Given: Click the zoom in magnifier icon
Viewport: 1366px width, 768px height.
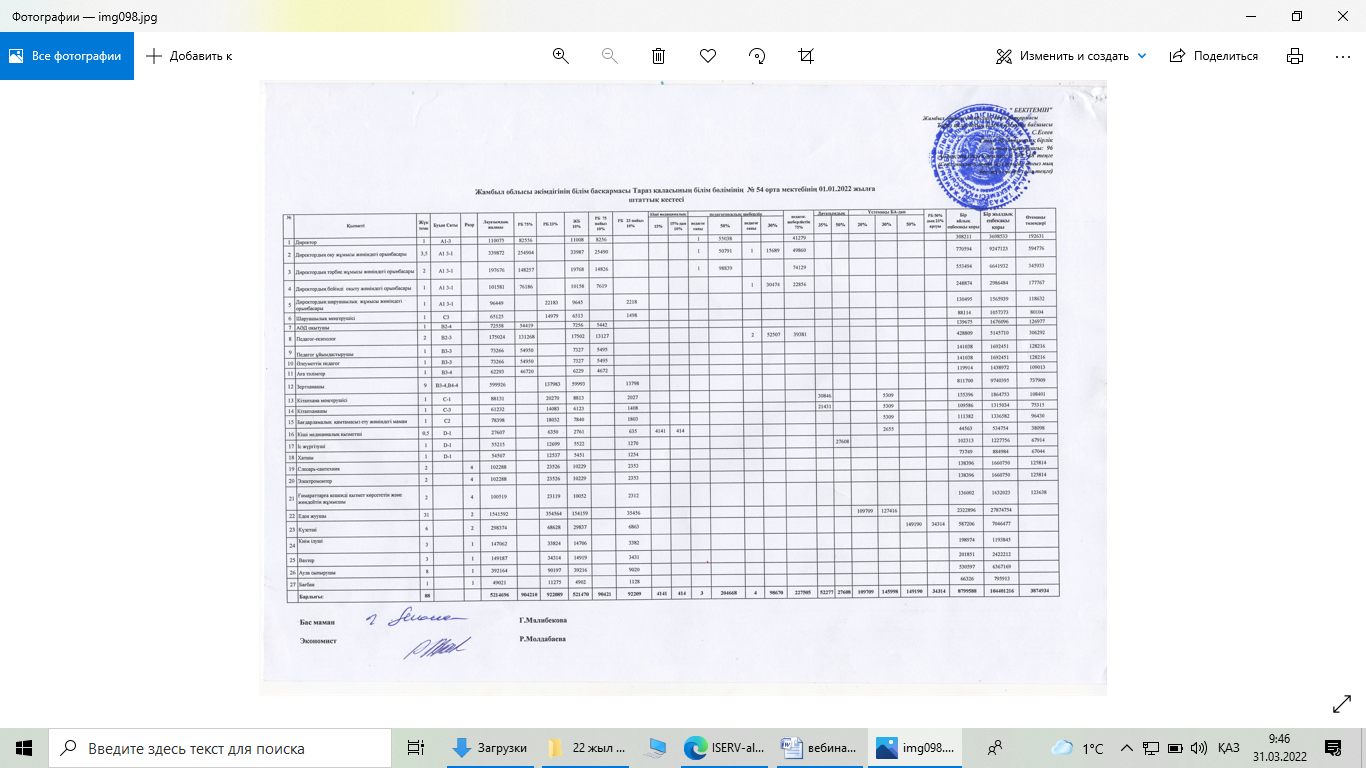Looking at the screenshot, I should click(561, 56).
